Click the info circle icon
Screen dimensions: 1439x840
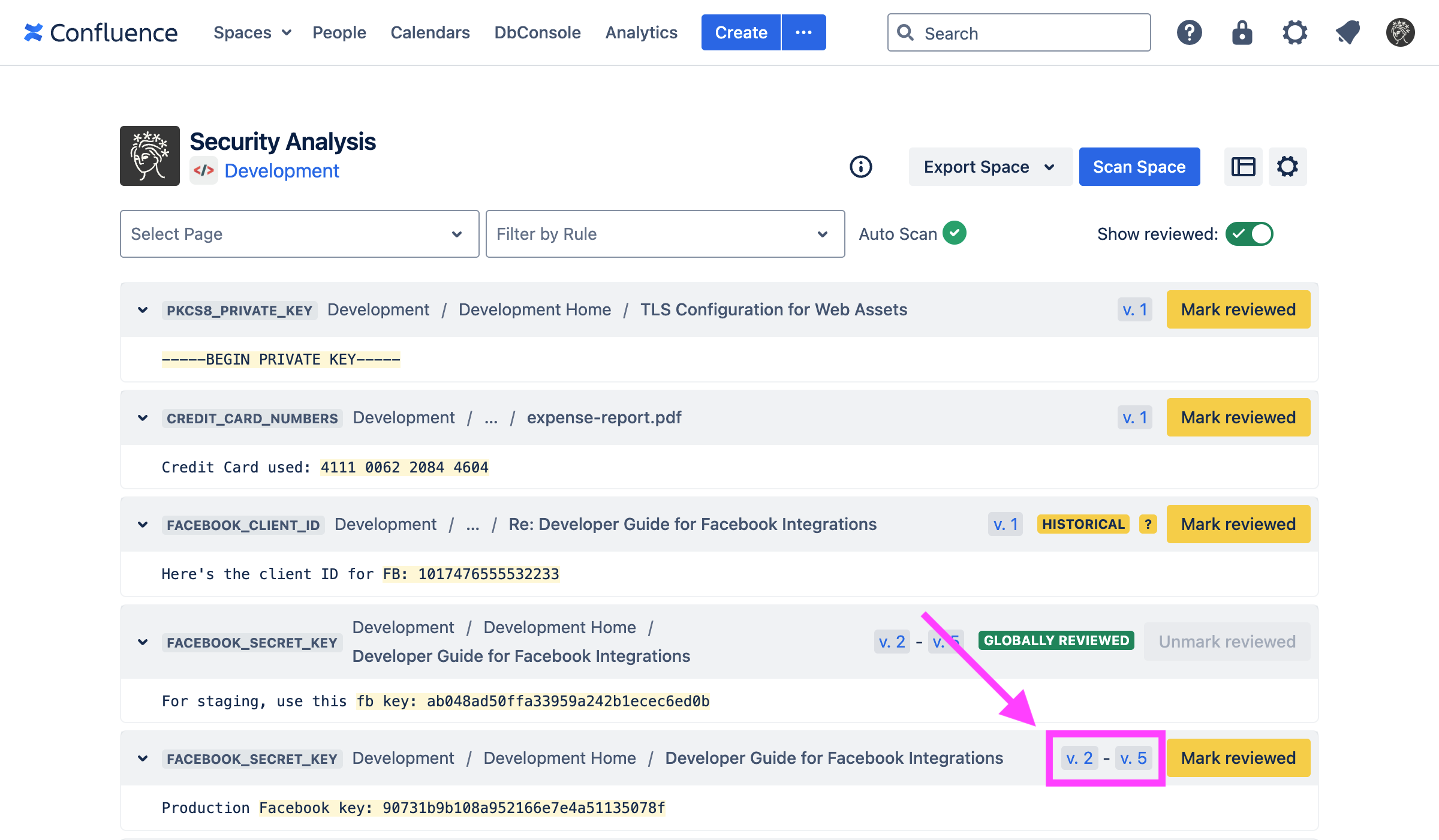tap(860, 167)
